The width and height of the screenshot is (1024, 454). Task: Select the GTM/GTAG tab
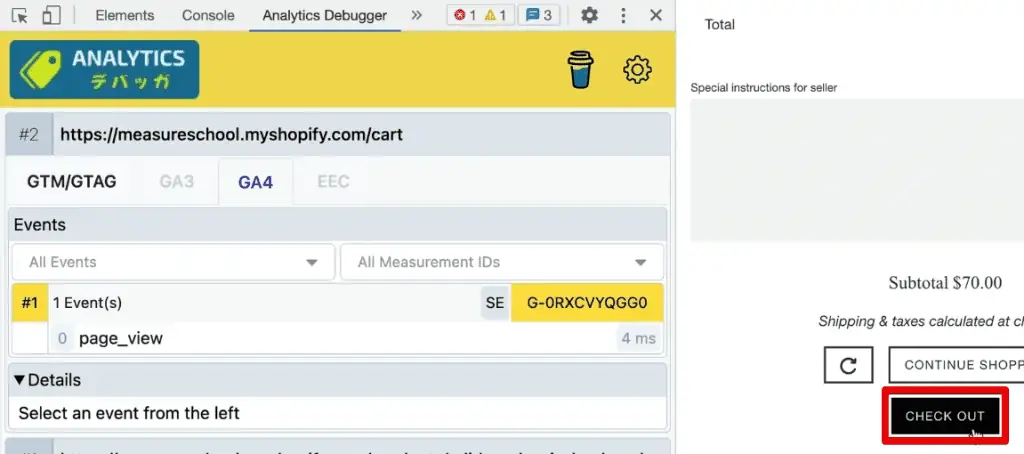(x=72, y=182)
